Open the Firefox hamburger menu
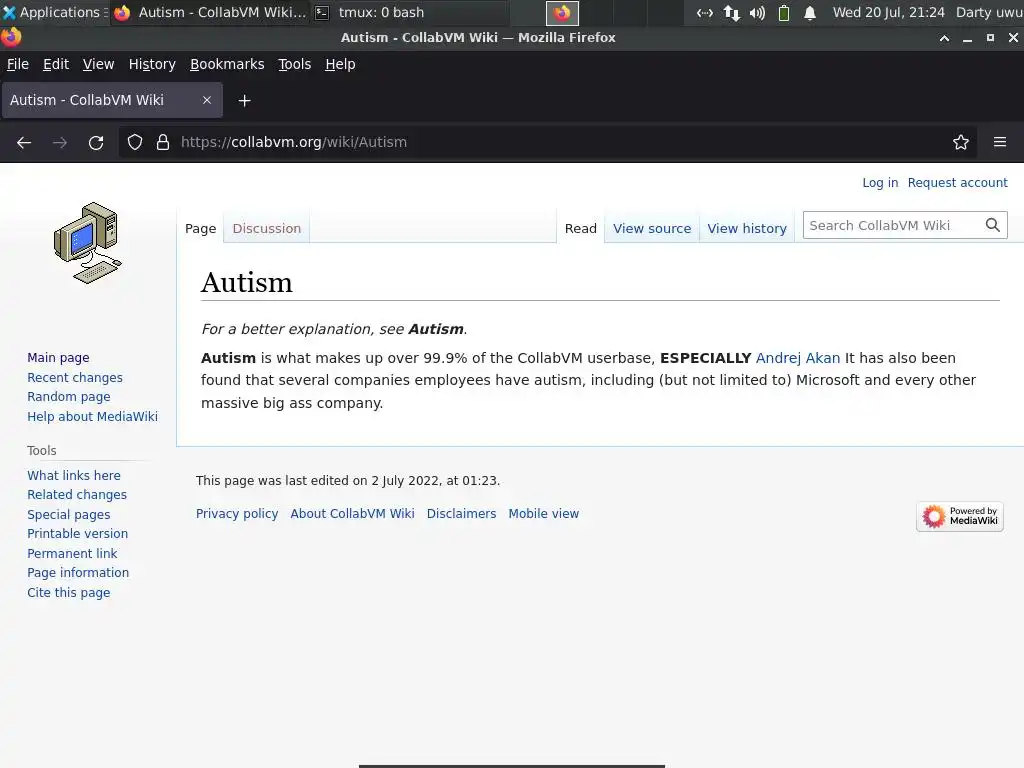1024x768 pixels. 1000,142
